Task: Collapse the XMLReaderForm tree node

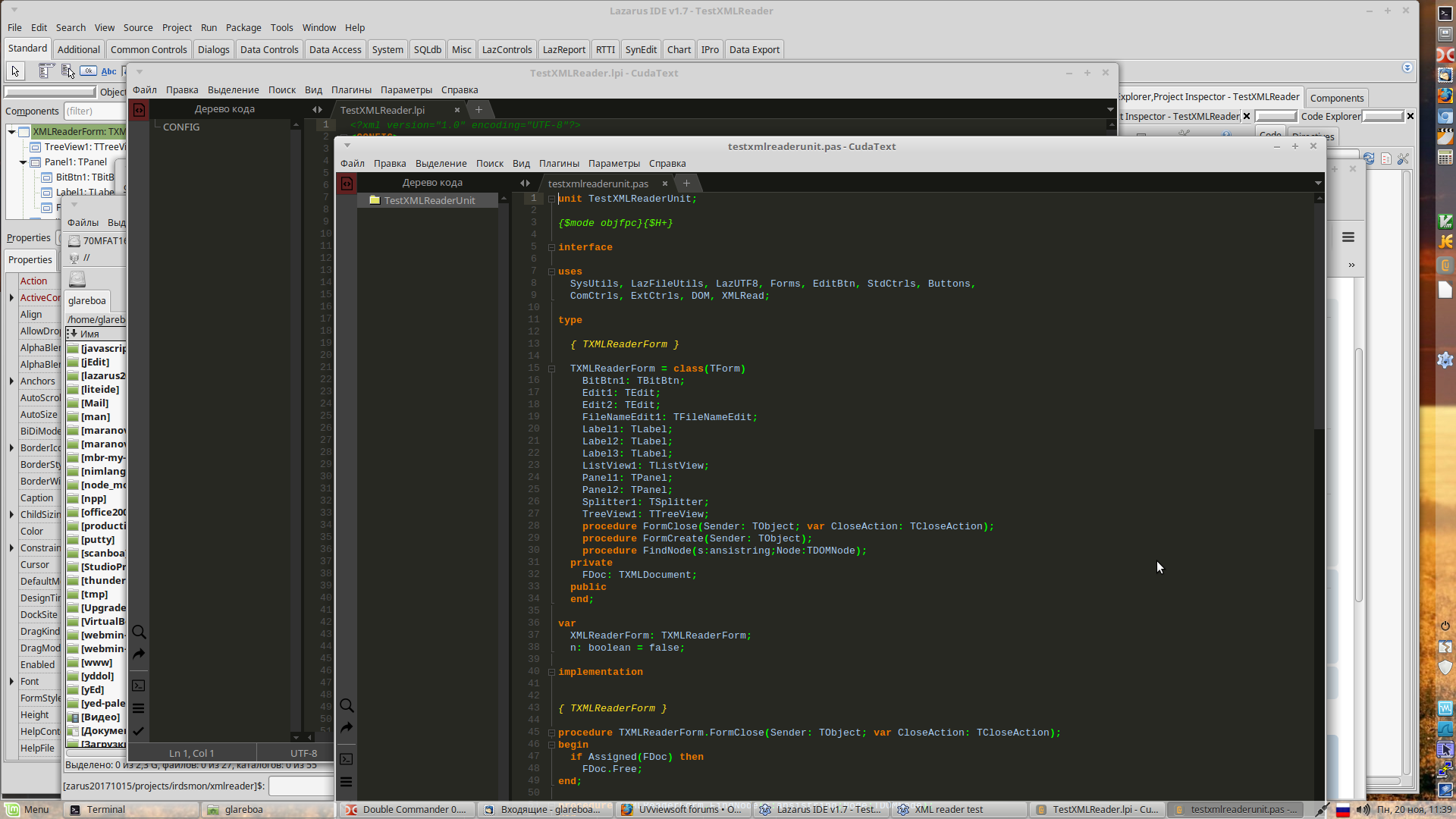Action: click(x=12, y=132)
